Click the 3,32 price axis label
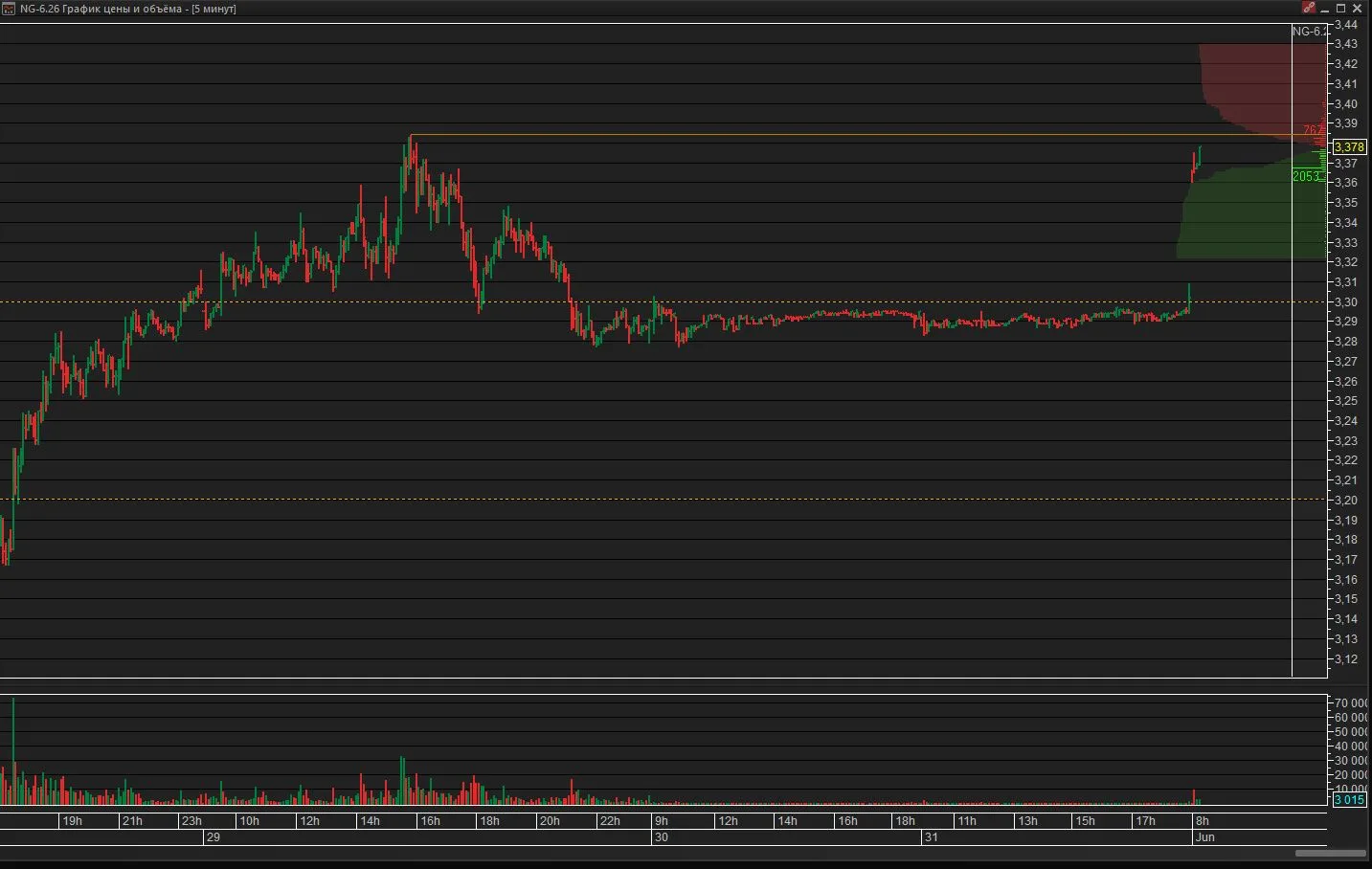The image size is (1372, 869). click(1346, 262)
